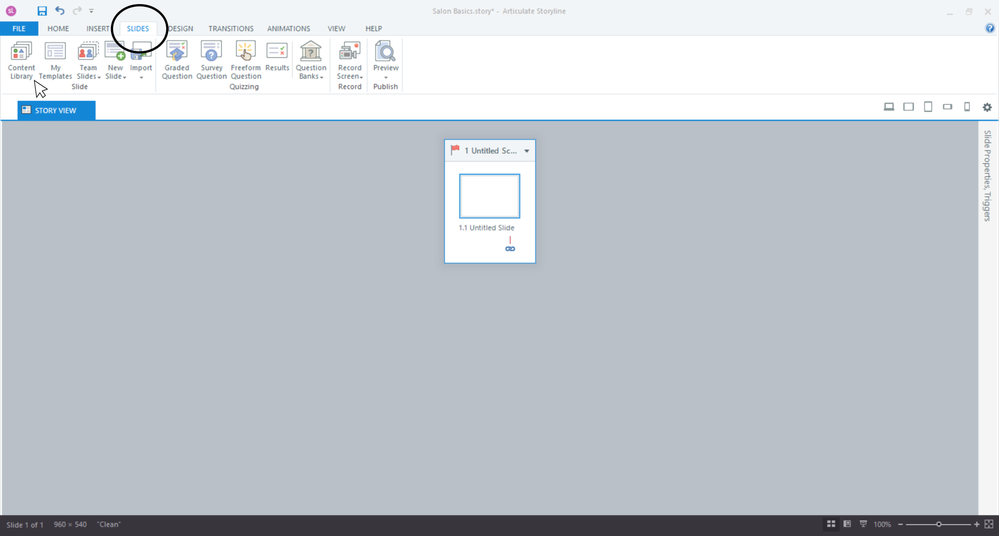Add a New Slide
The height and width of the screenshot is (536, 999).
(x=115, y=61)
